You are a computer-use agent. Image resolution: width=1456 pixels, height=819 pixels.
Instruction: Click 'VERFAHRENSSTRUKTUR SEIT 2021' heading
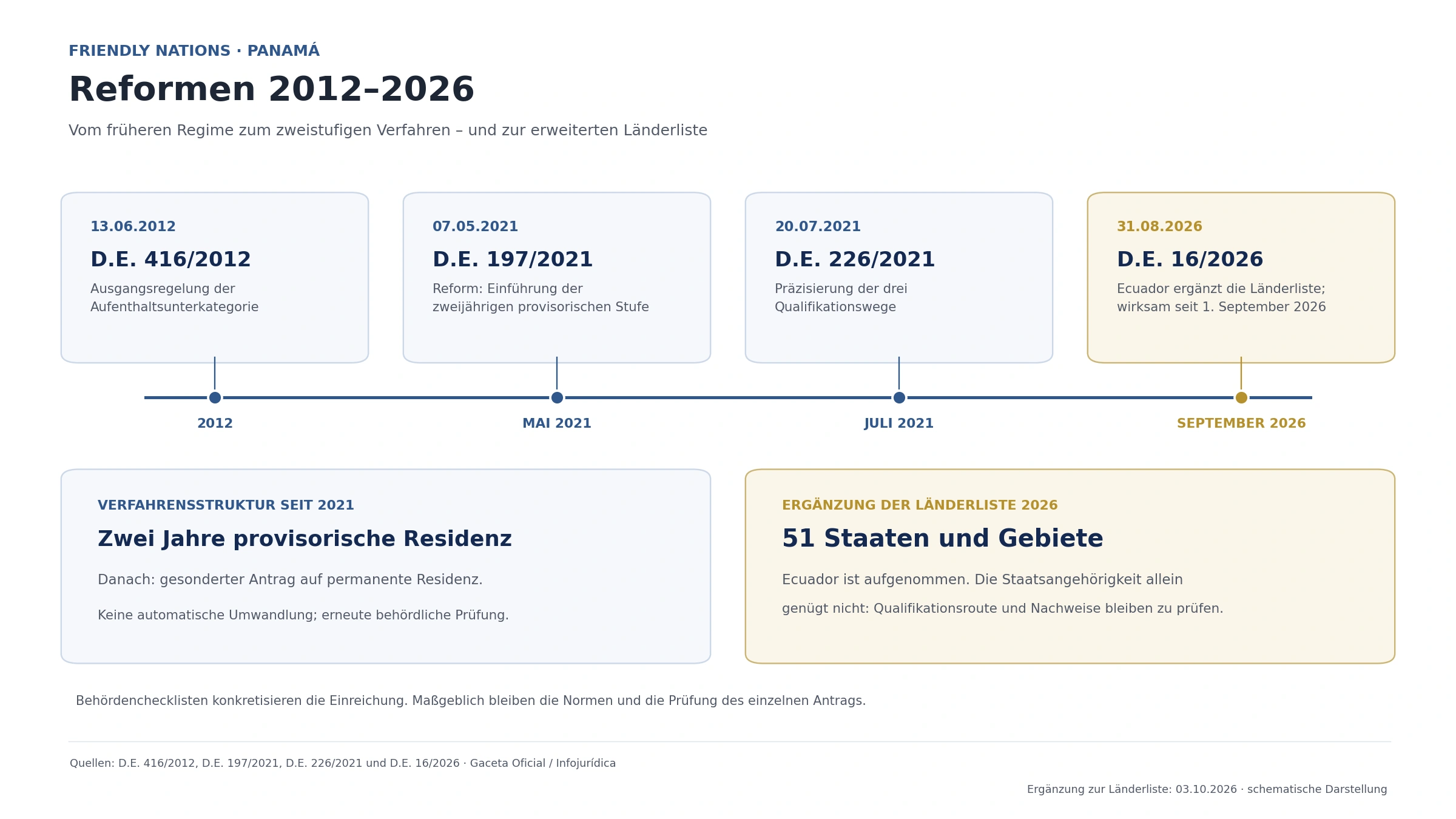tap(226, 505)
